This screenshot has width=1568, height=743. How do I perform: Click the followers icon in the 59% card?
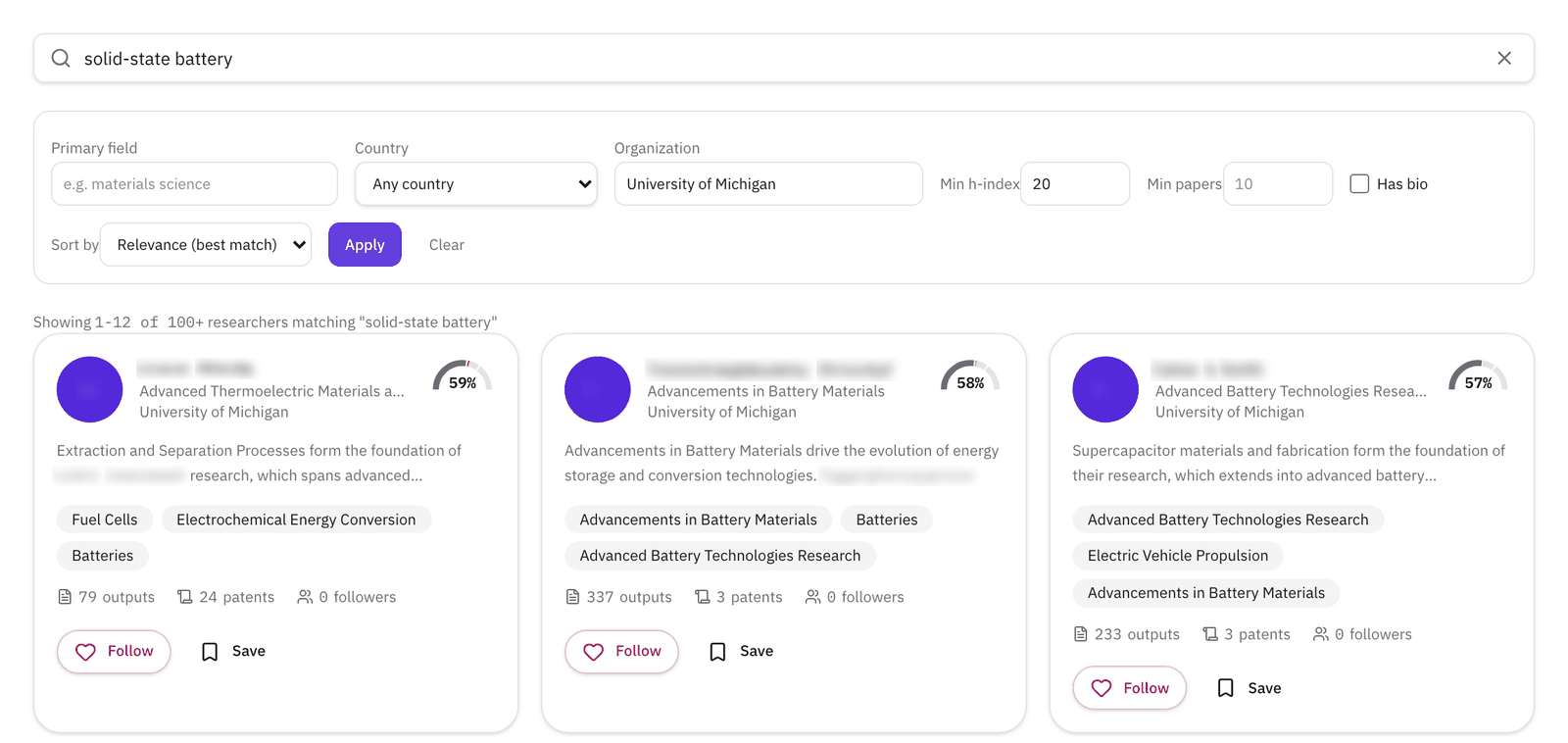click(305, 597)
